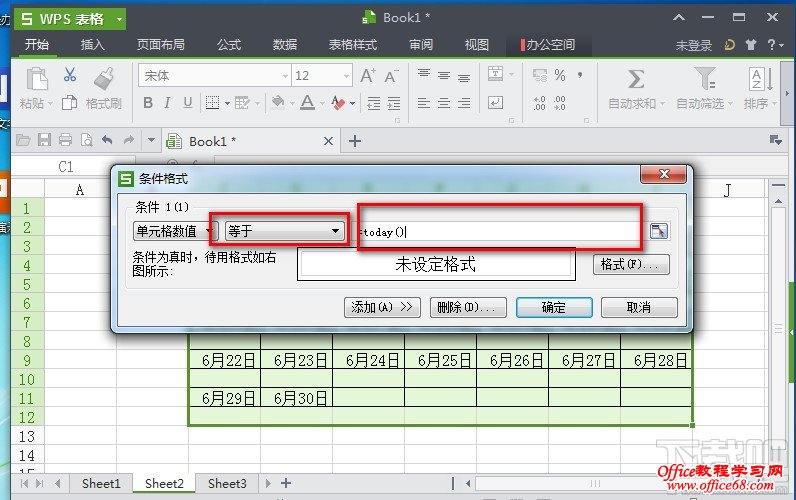Screen dimensions: 796x500
Task: Toggle Italic formatting button
Action: coord(169,103)
